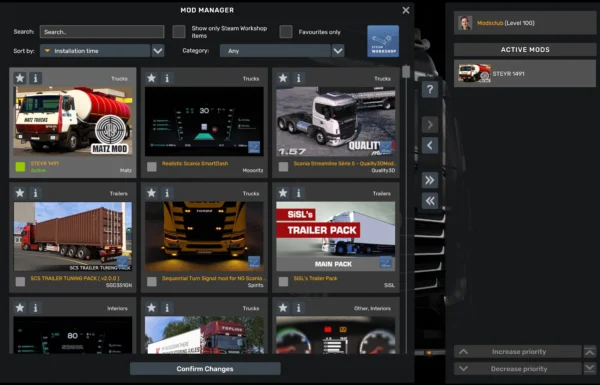Select the Sequential Turn Signal truck thumbnail
This screenshot has height=385, width=600.
pyautogui.click(x=204, y=236)
